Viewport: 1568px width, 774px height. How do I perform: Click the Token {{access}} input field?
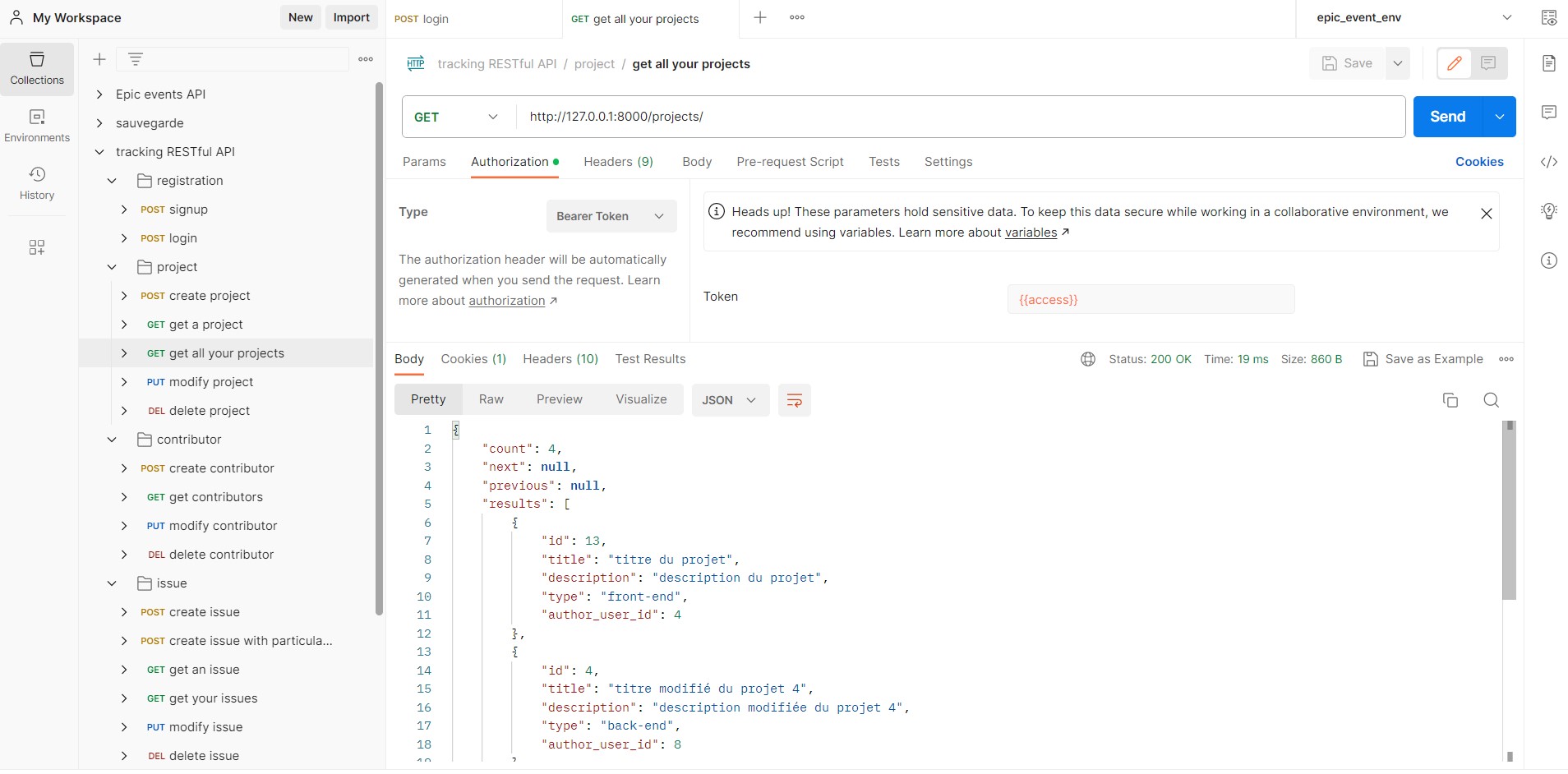tap(1151, 299)
